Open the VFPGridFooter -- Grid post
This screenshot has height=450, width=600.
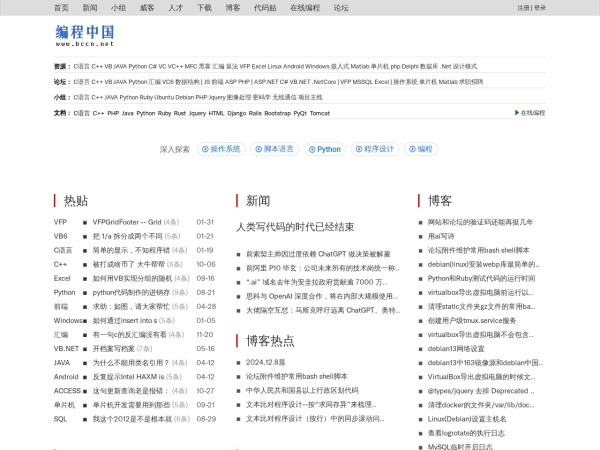tap(126, 222)
